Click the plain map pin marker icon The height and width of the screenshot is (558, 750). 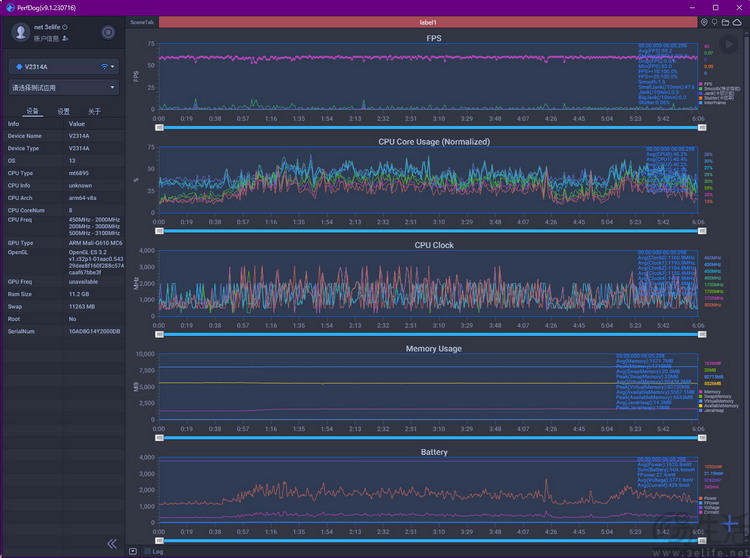(x=715, y=22)
